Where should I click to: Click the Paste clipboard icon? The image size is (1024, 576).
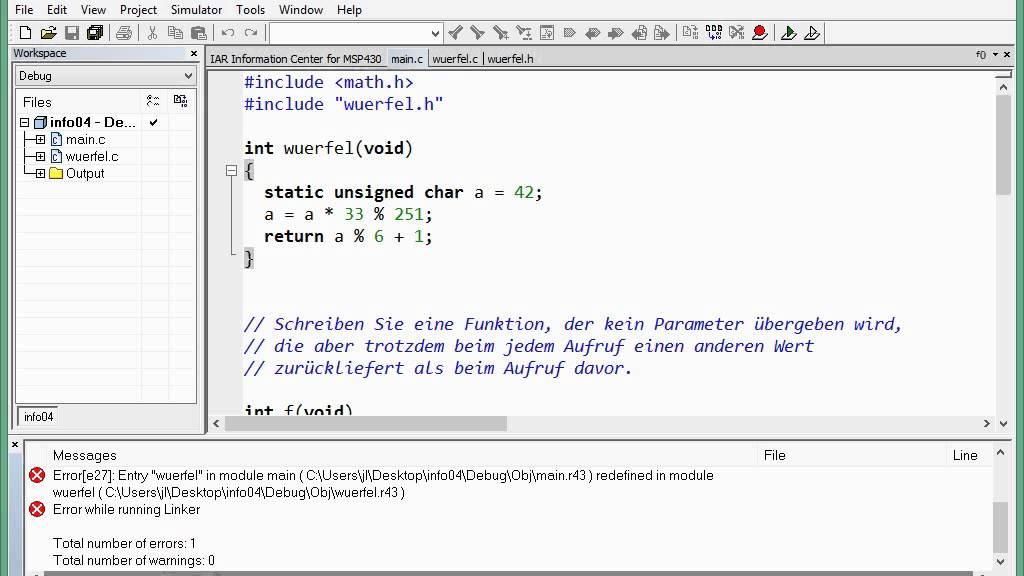click(x=199, y=33)
